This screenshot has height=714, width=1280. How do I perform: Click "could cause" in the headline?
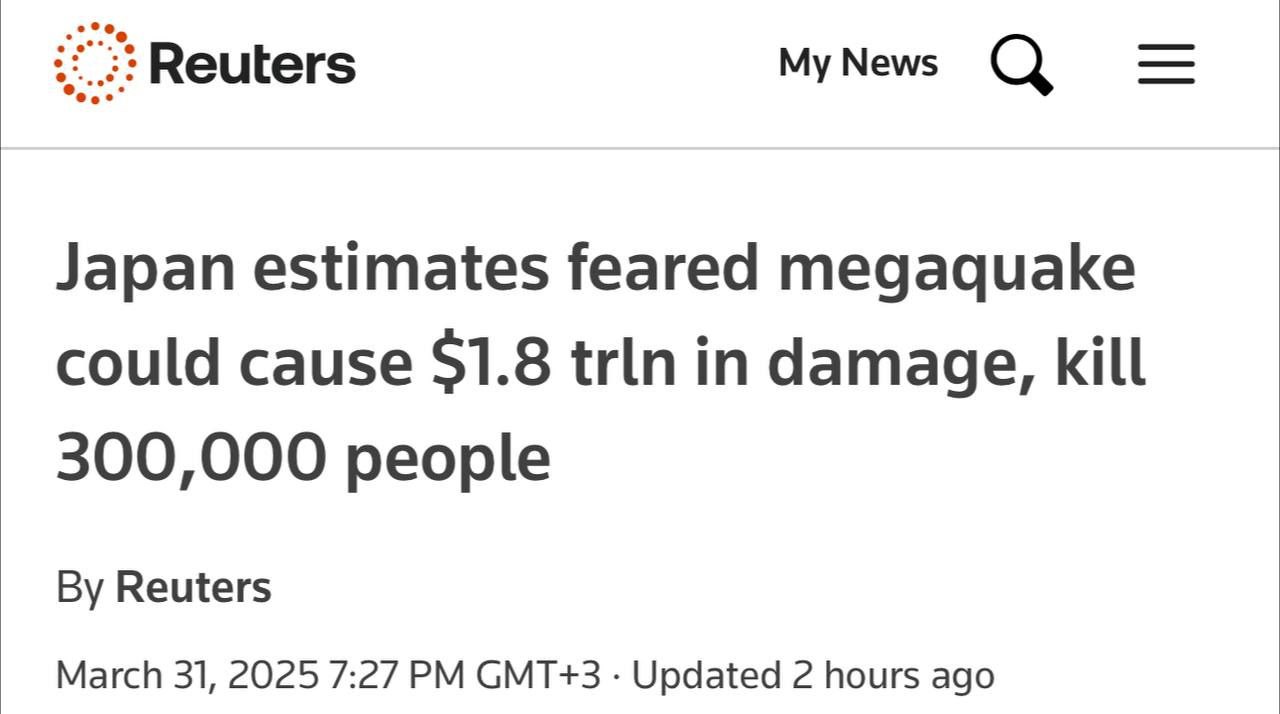coord(234,362)
